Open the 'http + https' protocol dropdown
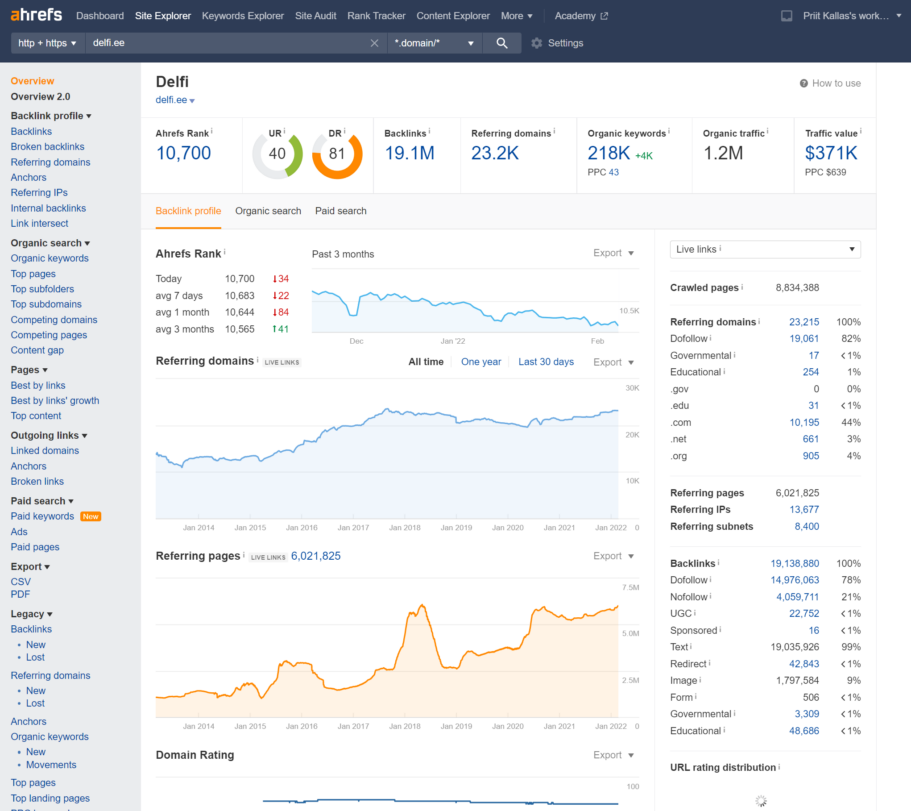 (x=46, y=43)
